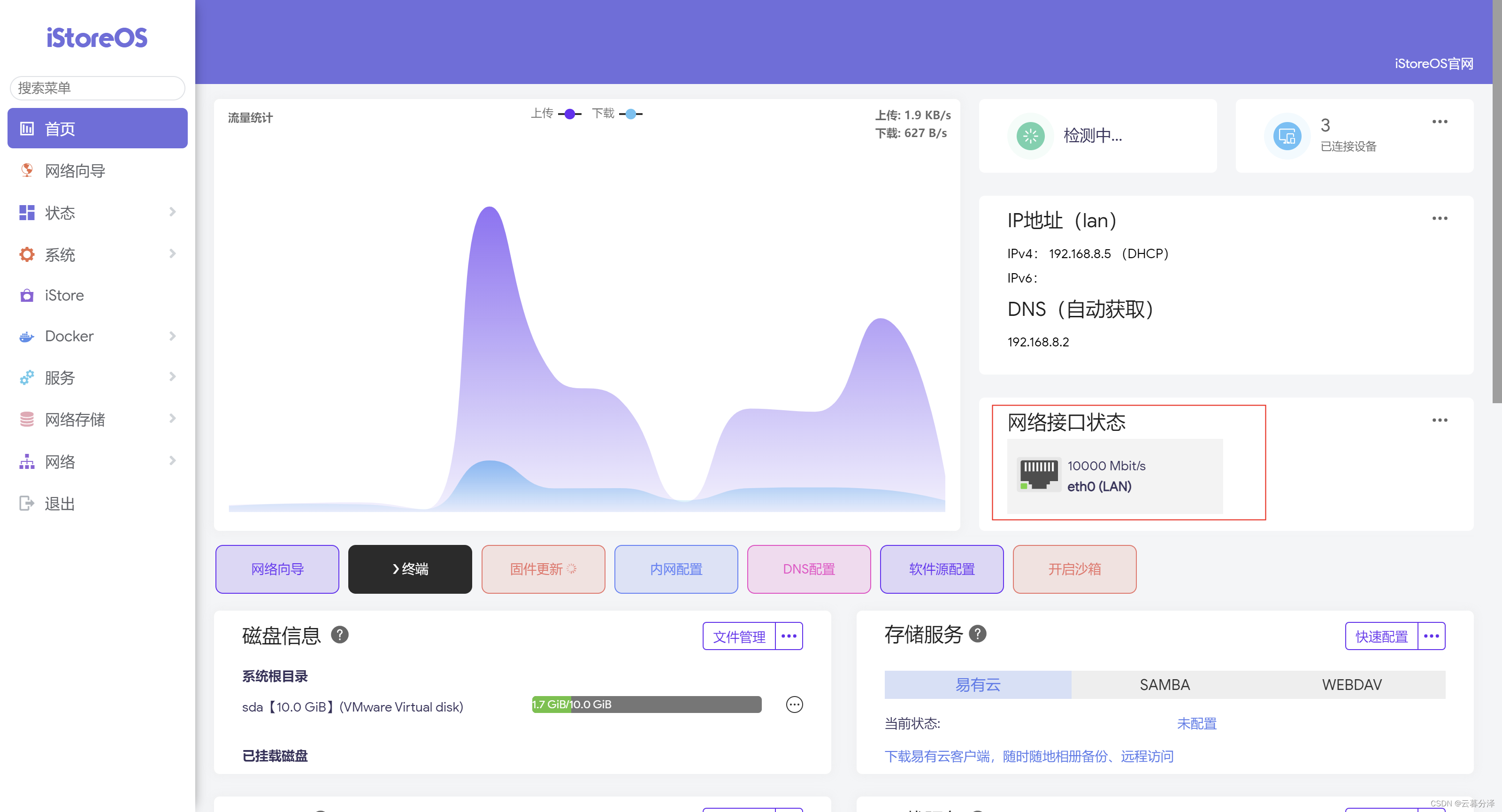Click the iStoreOS logo
Image resolution: width=1502 pixels, height=812 pixels.
tap(97, 38)
